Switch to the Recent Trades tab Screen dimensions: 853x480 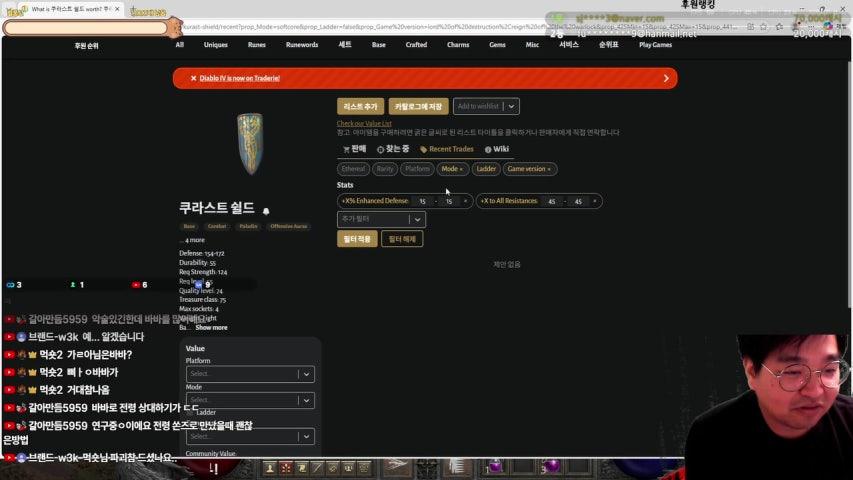pos(447,149)
